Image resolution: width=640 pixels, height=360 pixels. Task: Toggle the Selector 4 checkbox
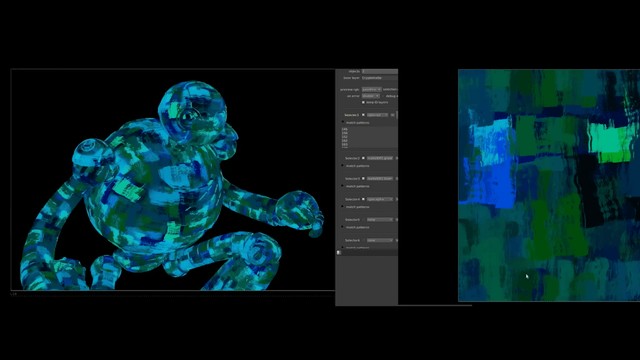363,199
